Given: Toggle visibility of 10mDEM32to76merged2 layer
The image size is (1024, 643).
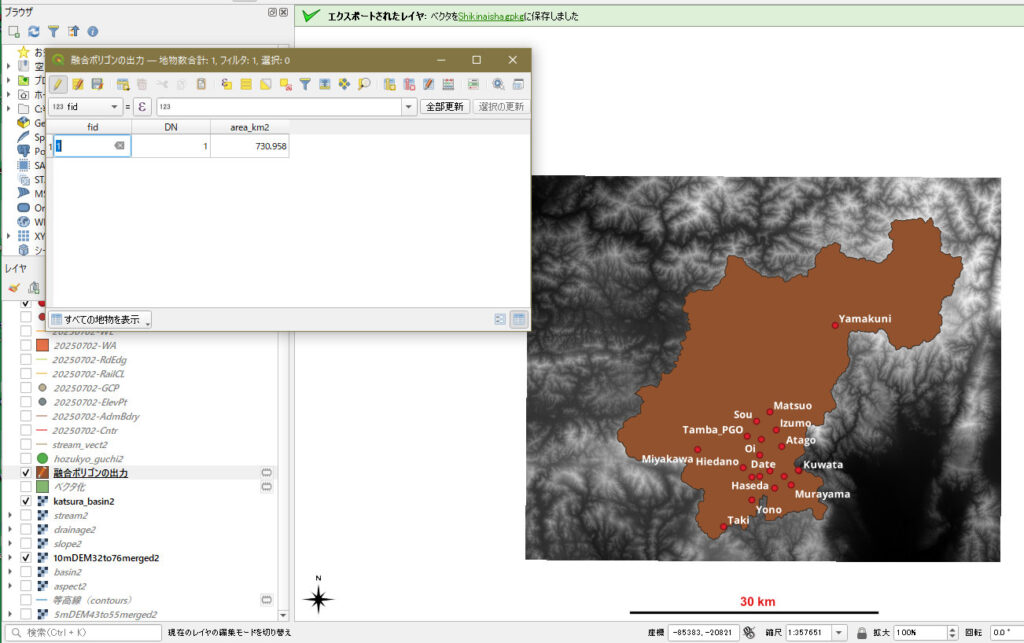Looking at the screenshot, I should 26,557.
